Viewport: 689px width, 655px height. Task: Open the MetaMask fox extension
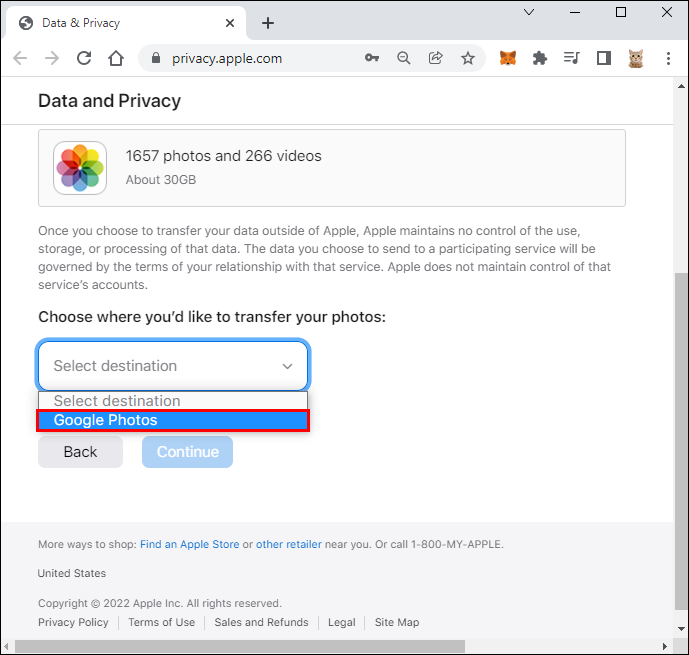(x=508, y=58)
